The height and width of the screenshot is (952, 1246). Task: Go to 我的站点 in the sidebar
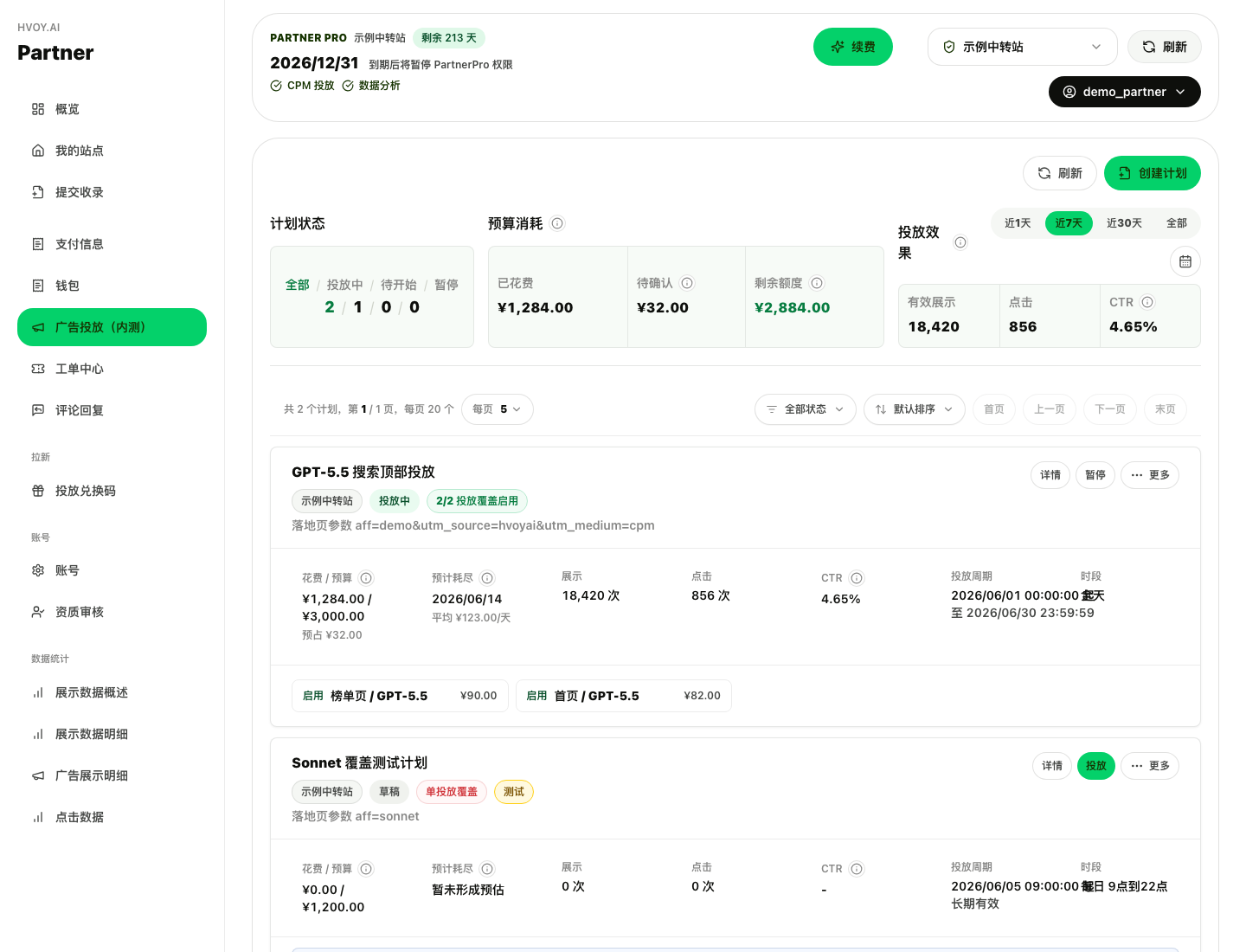tap(112, 151)
